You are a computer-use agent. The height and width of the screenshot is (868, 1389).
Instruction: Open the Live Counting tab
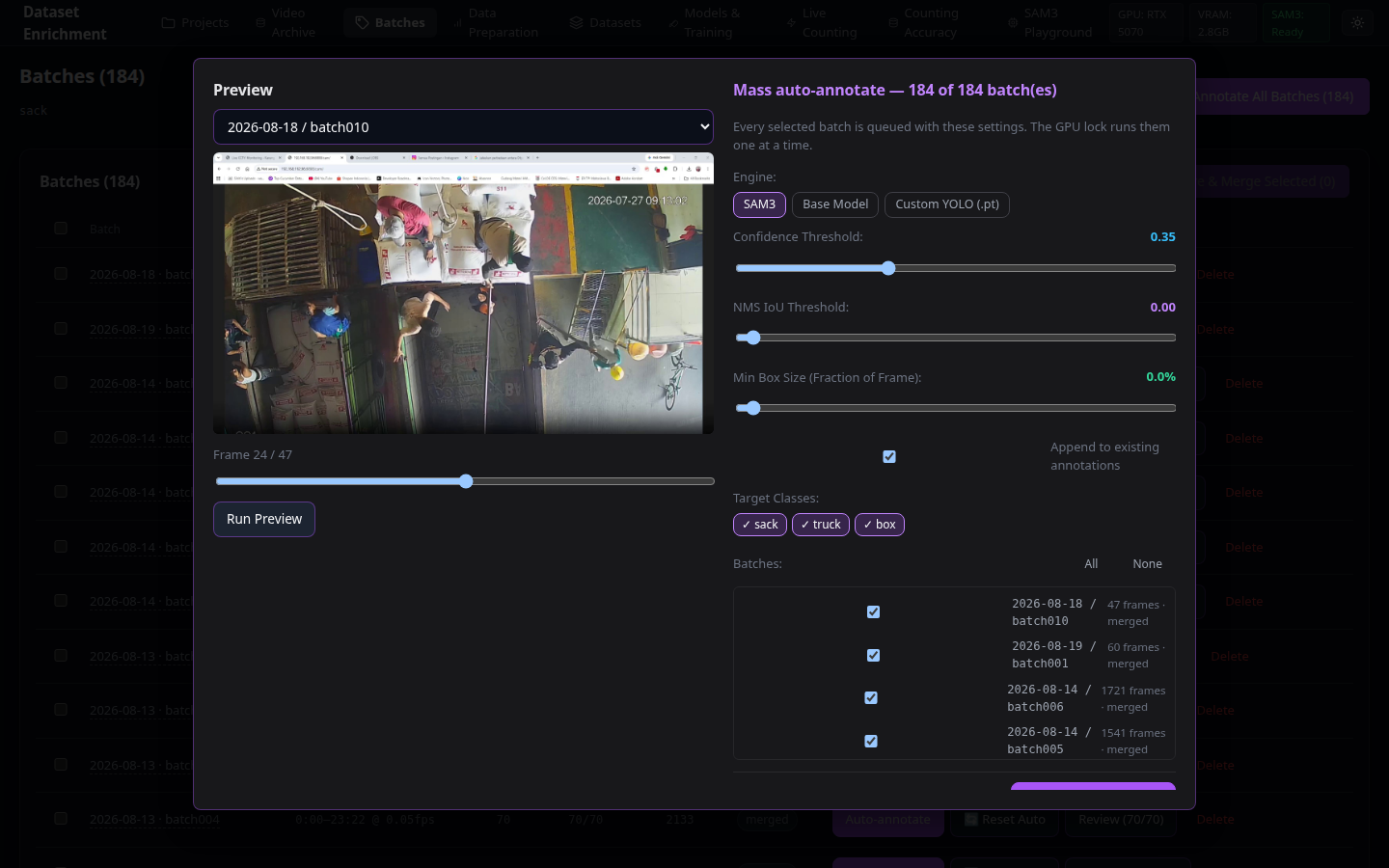coord(820,22)
